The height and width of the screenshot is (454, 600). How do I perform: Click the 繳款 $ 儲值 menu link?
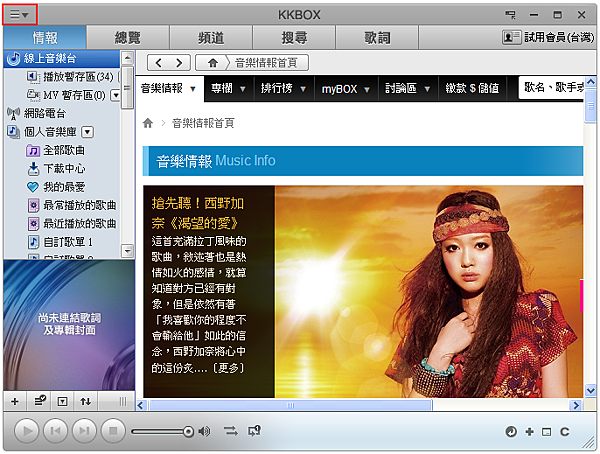pos(472,89)
